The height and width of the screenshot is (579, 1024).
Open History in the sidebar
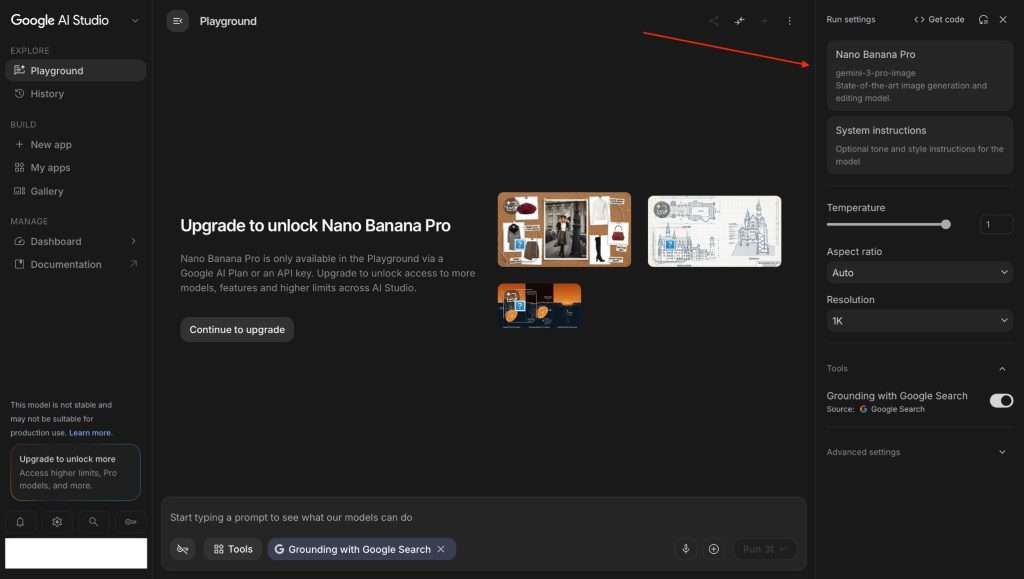pyautogui.click(x=76, y=94)
